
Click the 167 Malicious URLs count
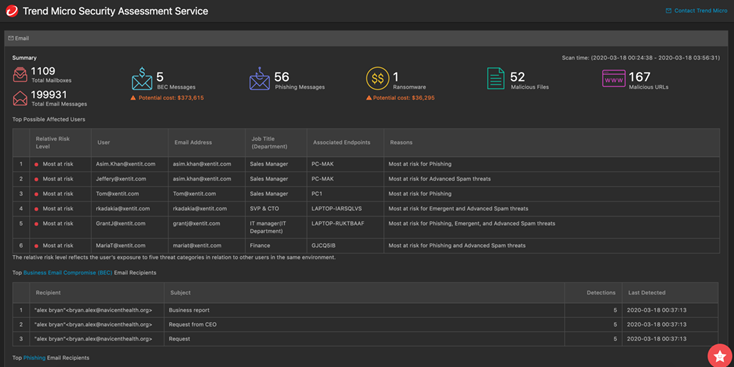click(x=639, y=77)
